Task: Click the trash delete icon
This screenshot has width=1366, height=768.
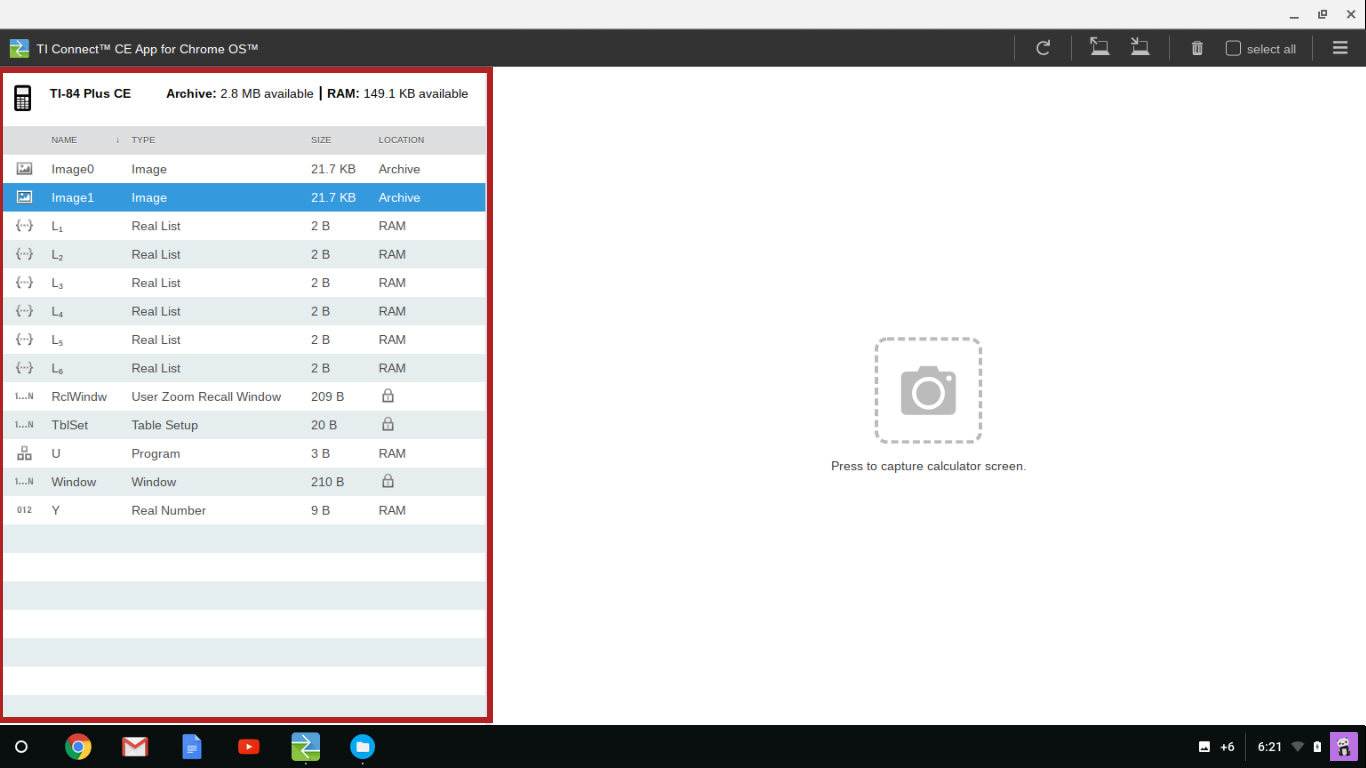Action: tap(1197, 48)
